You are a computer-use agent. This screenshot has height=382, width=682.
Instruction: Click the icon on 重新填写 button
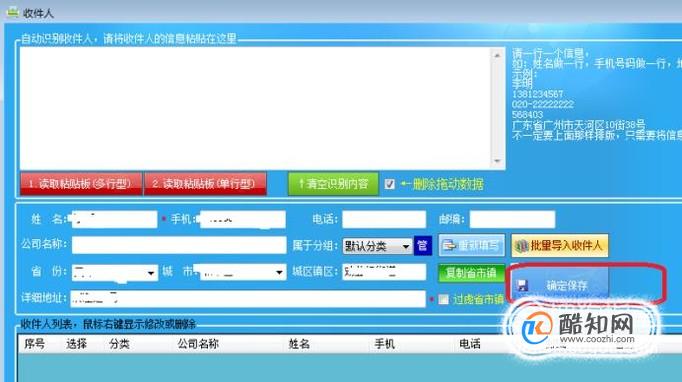pos(449,246)
